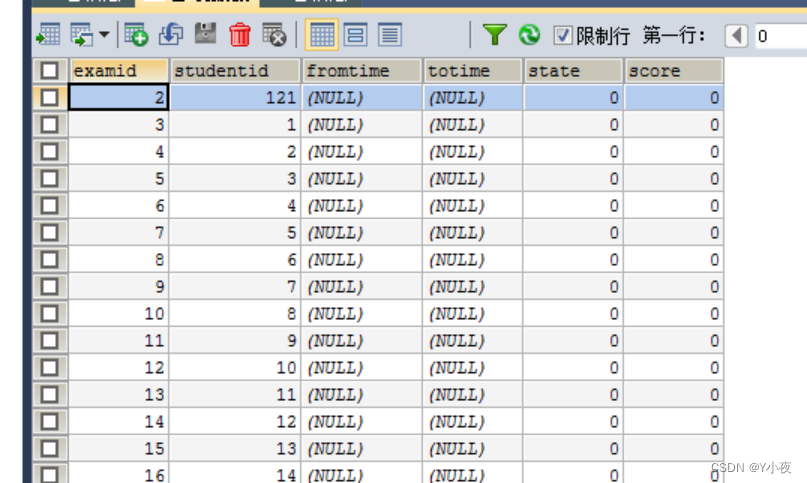
Task: Open the green funnel filter
Action: coord(495,35)
